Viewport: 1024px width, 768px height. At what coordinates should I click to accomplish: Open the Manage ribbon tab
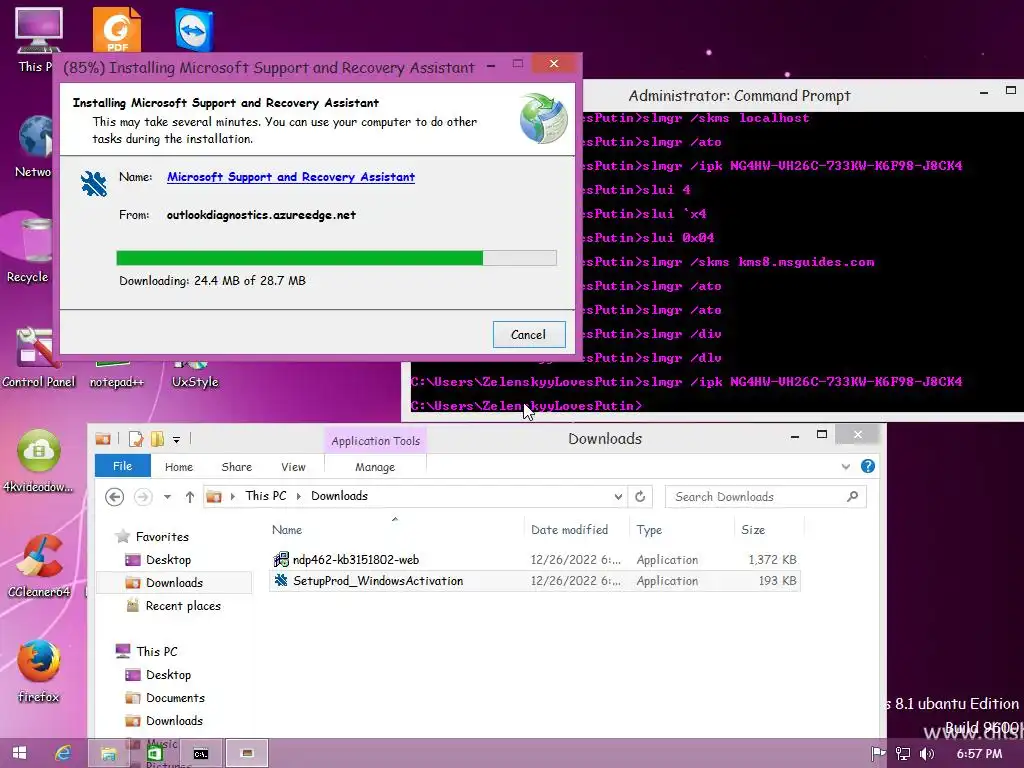375,467
